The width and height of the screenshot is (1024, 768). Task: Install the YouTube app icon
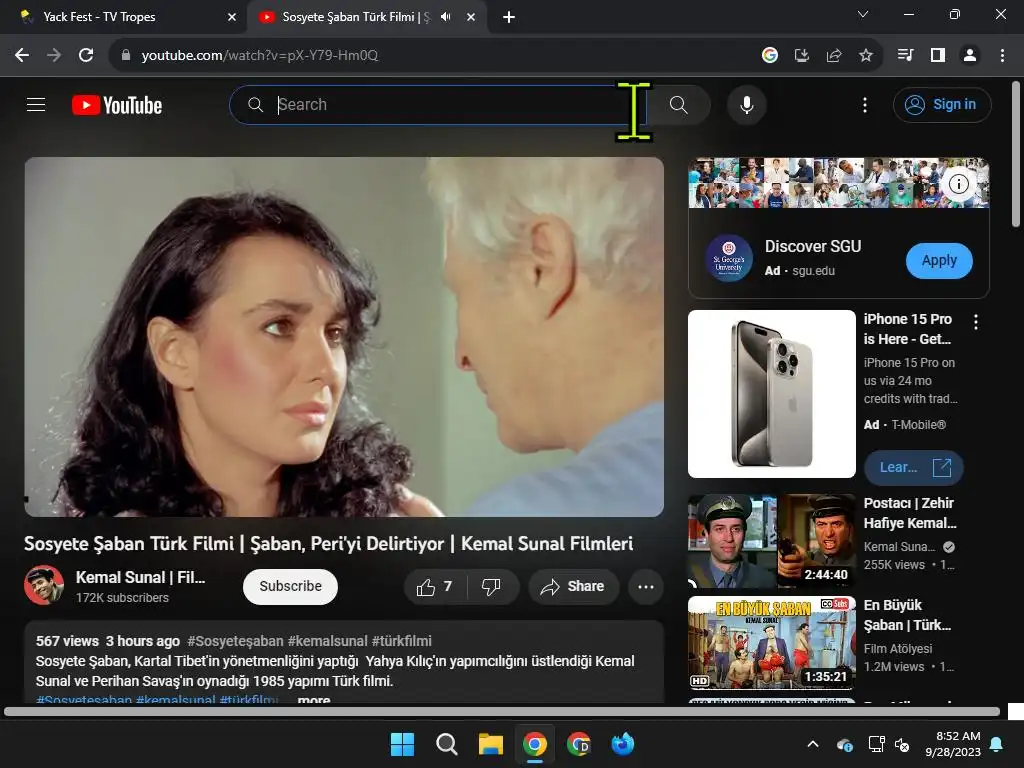point(802,55)
